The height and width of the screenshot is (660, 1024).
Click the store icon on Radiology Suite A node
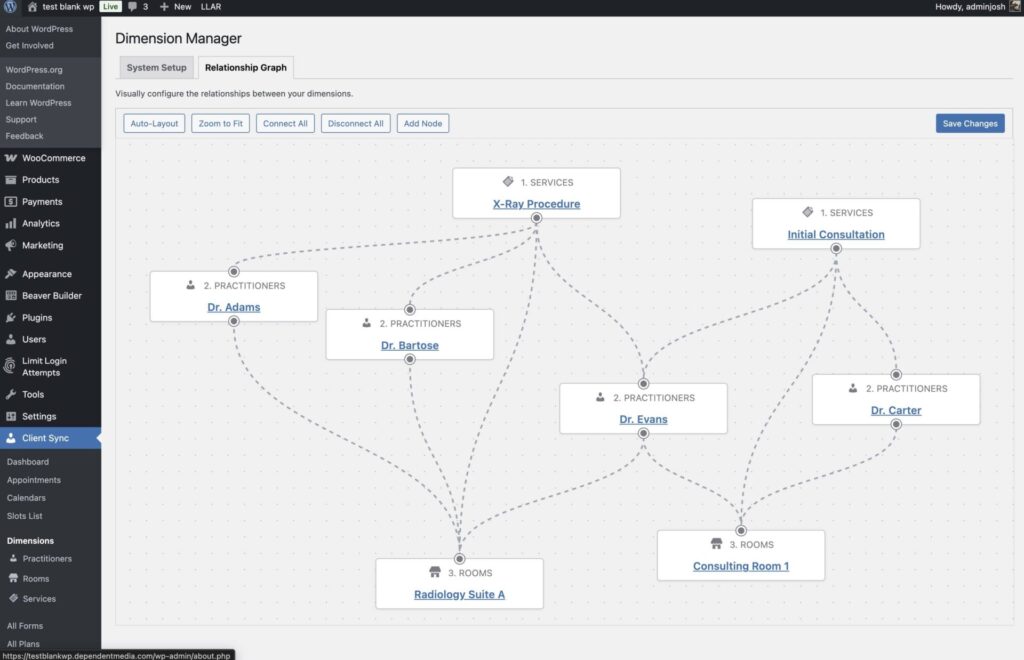pyautogui.click(x=434, y=573)
